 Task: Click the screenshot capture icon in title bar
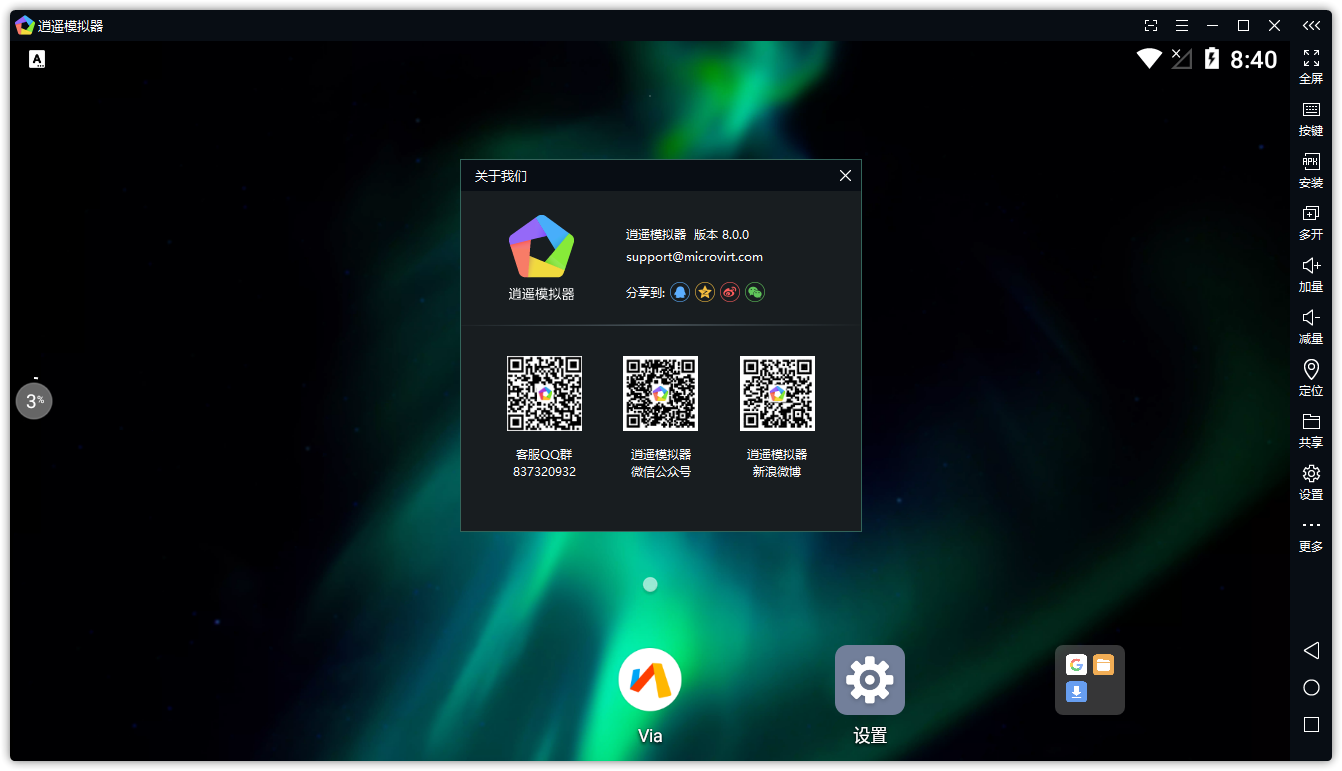pos(1151,26)
